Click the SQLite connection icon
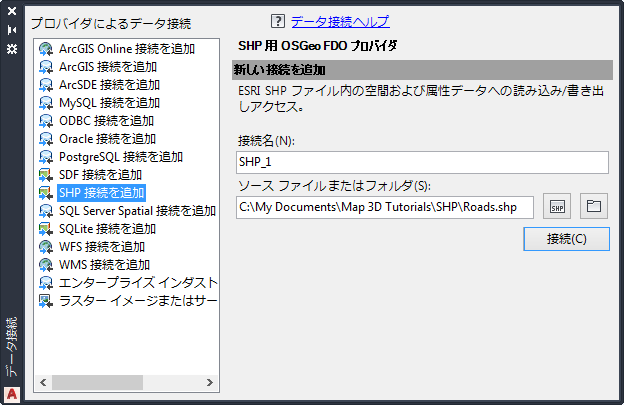This screenshot has width=624, height=405. point(46,229)
